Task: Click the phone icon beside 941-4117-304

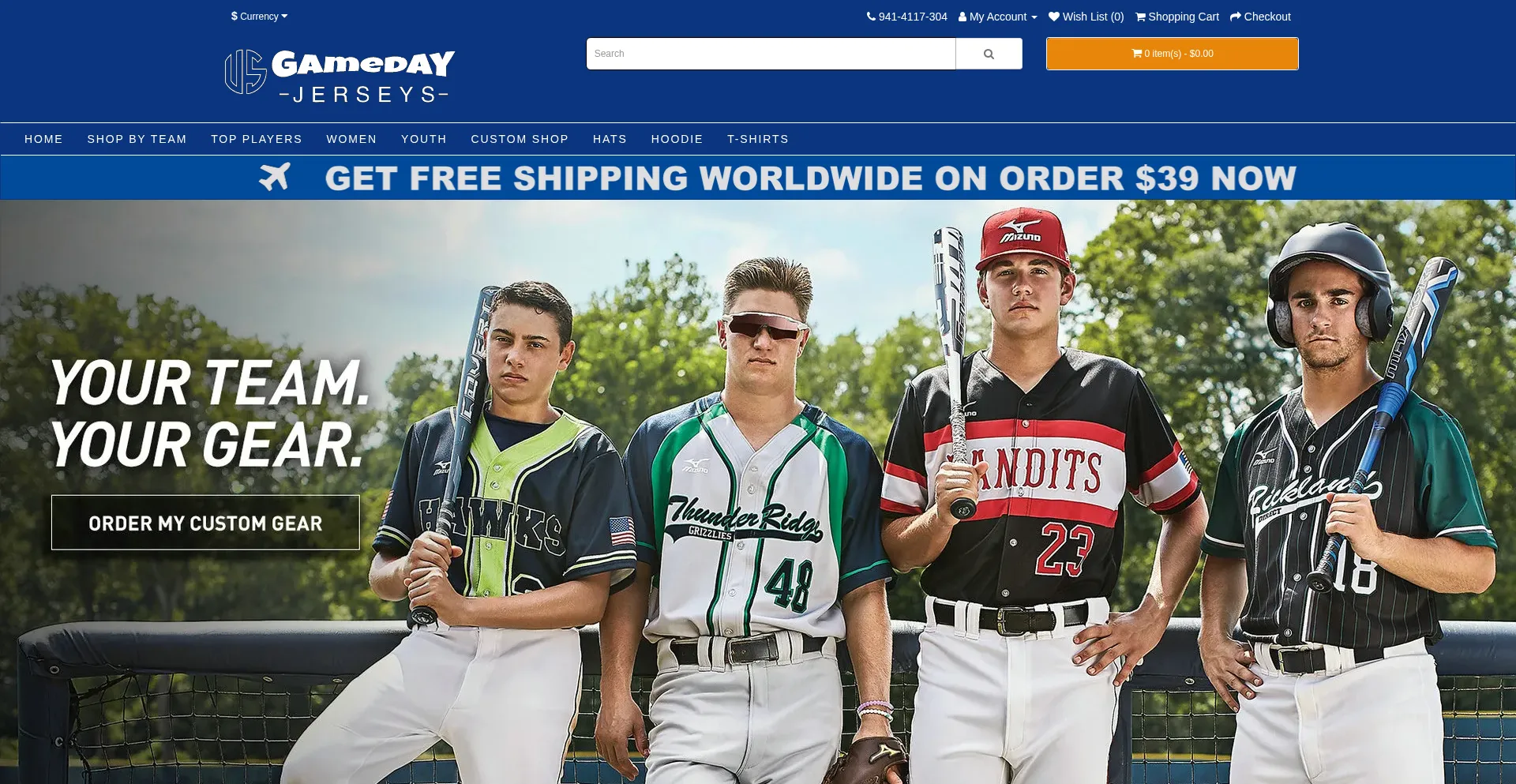Action: [x=871, y=17]
